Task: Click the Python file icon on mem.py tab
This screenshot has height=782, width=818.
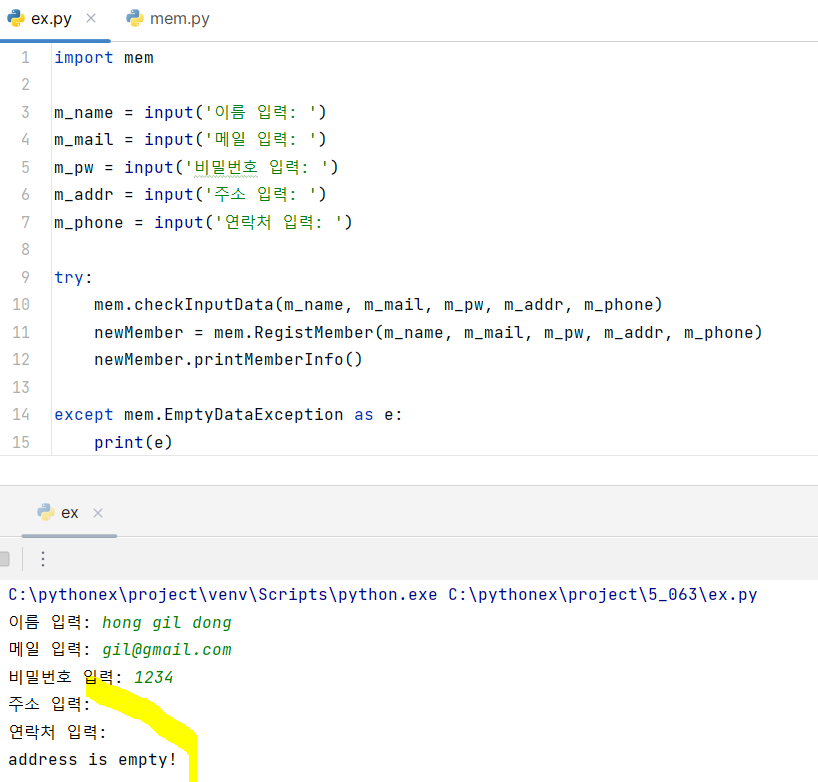Action: pyautogui.click(x=135, y=18)
